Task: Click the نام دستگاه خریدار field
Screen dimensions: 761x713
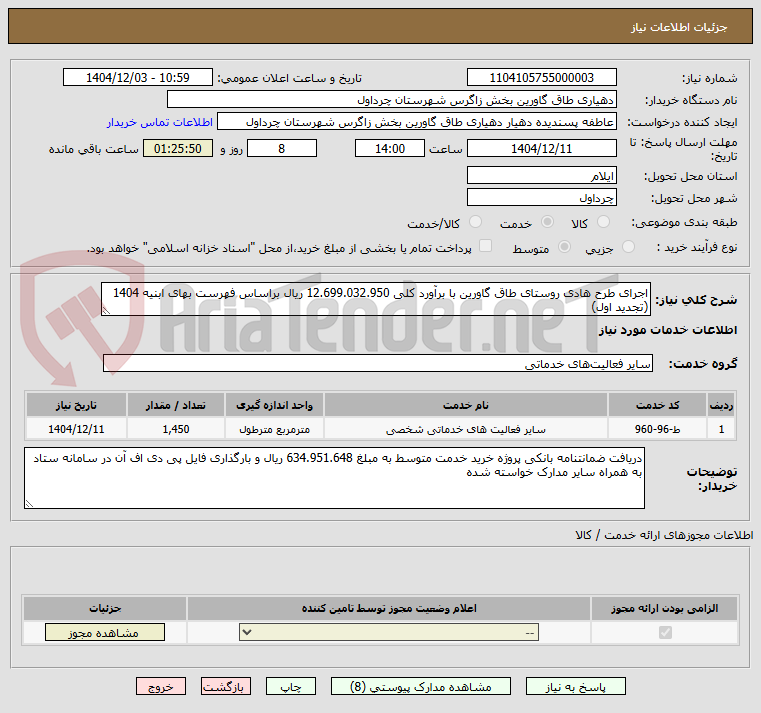Action: (x=392, y=99)
